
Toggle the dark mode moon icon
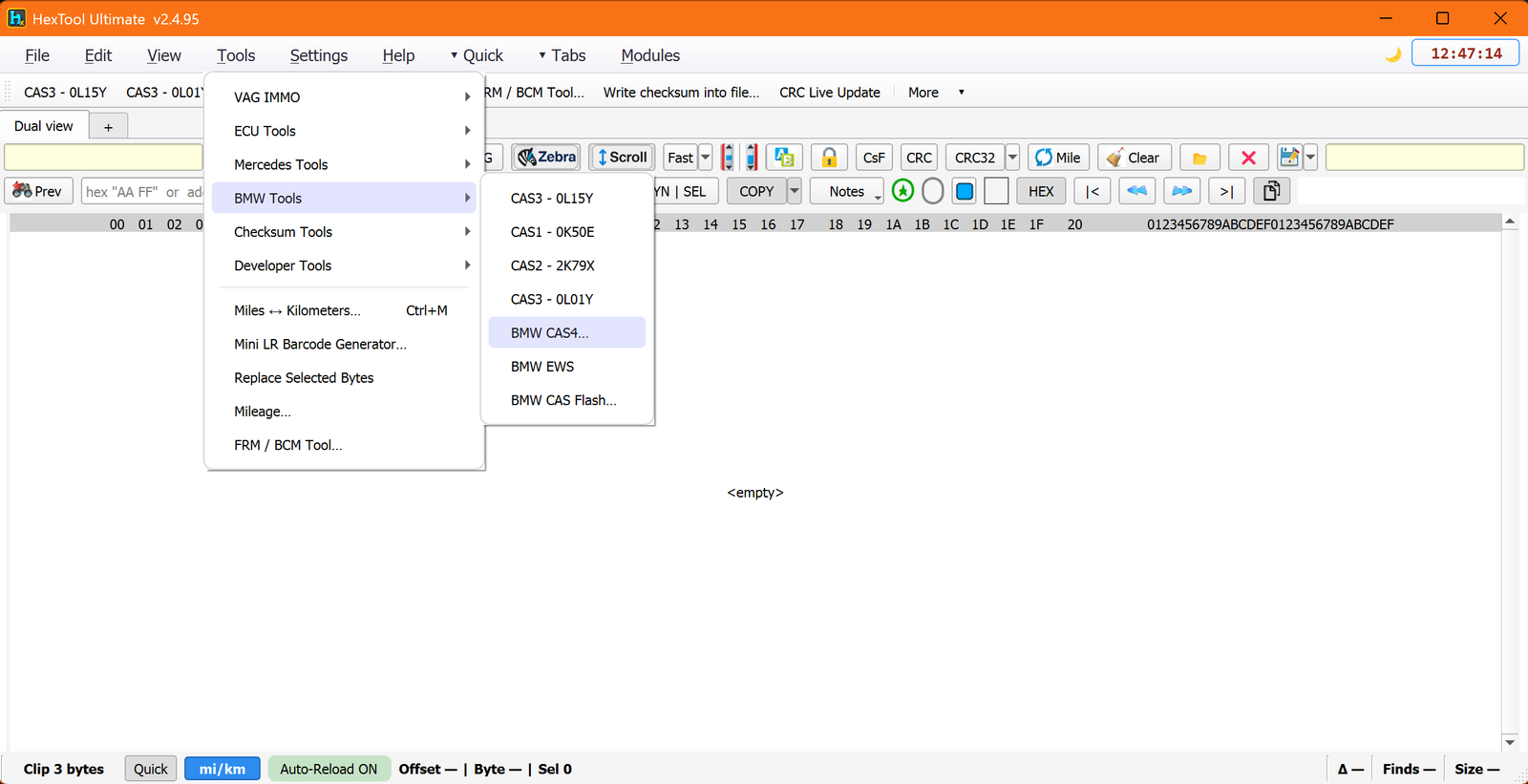click(x=1393, y=54)
